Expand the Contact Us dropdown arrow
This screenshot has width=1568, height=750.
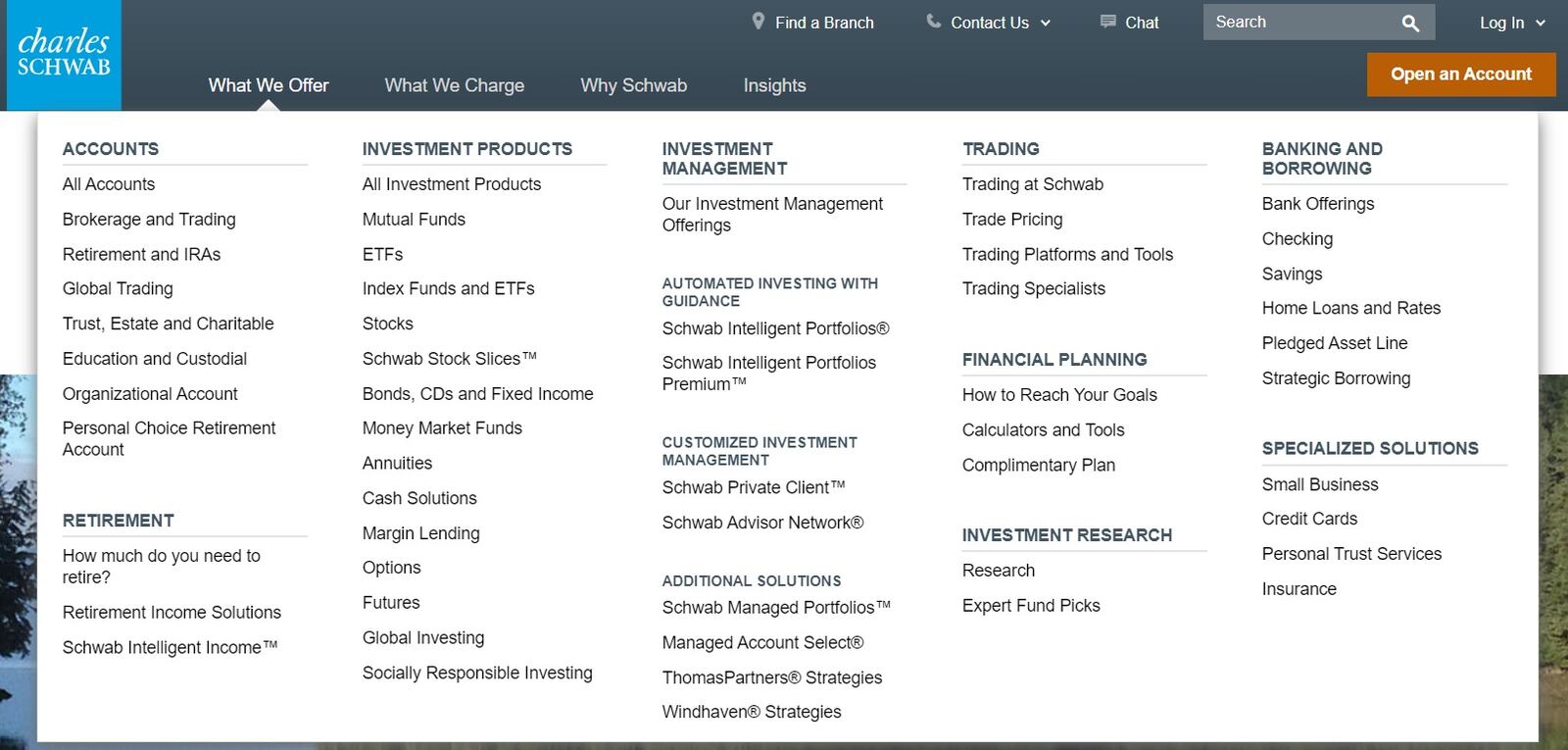[1046, 23]
